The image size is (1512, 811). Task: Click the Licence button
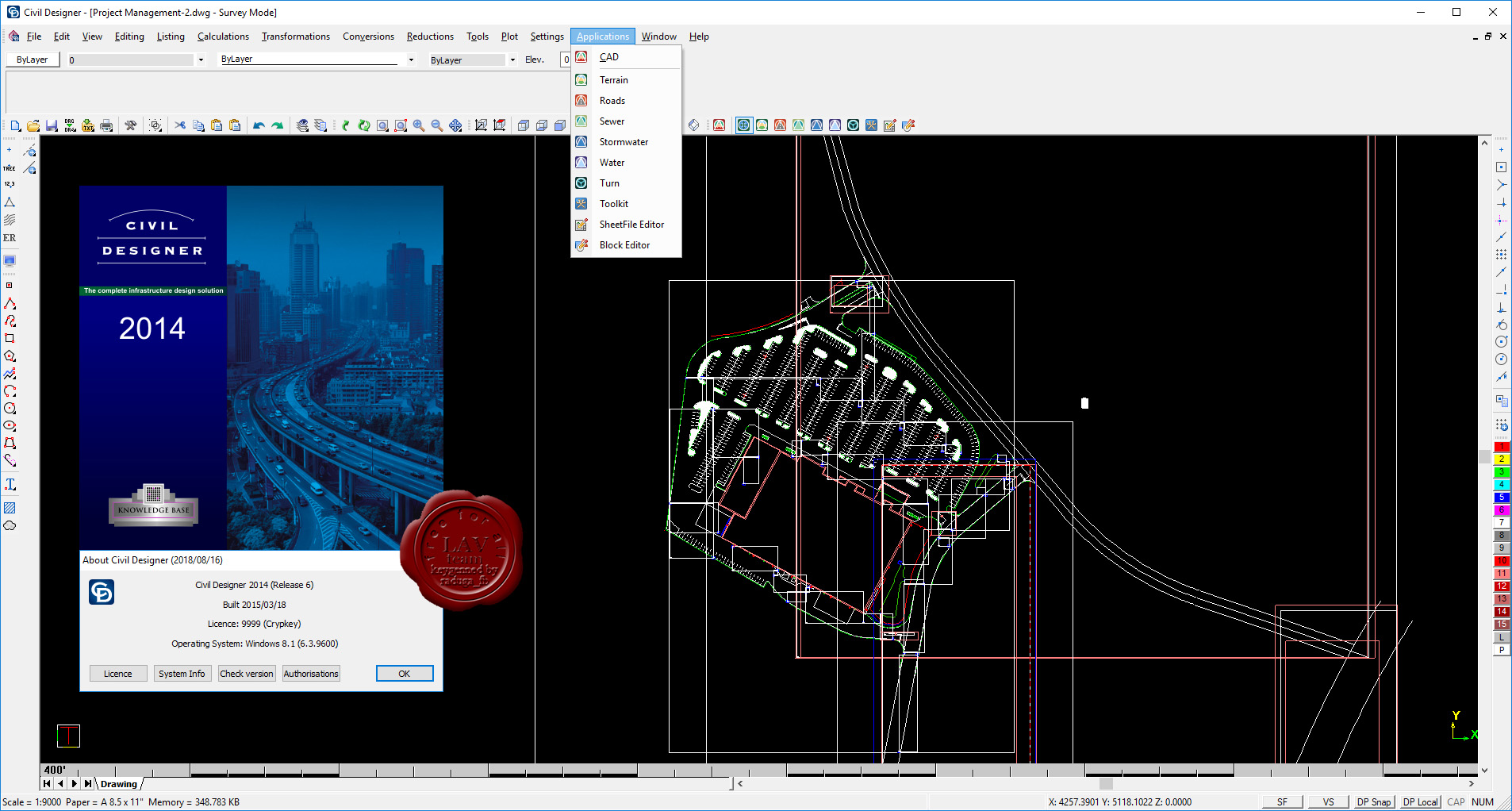[118, 674]
